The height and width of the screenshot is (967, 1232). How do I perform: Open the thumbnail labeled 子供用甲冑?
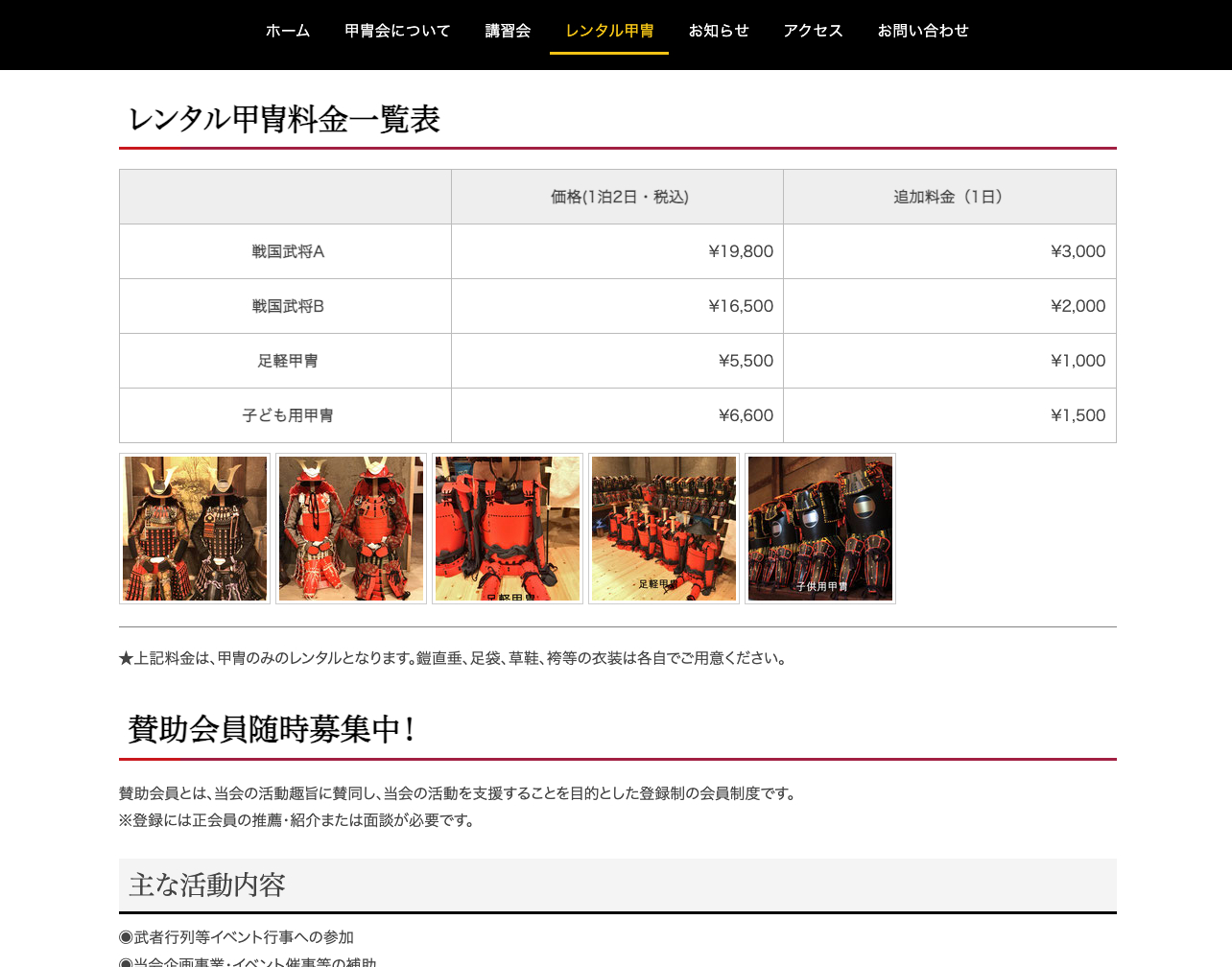coord(820,529)
